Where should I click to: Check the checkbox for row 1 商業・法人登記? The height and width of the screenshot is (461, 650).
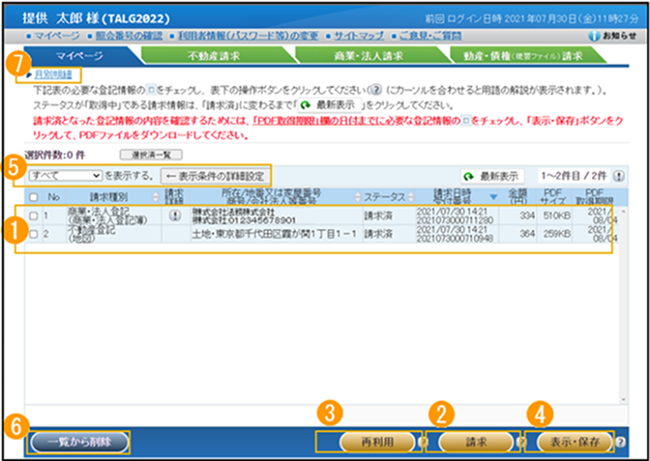[36, 214]
